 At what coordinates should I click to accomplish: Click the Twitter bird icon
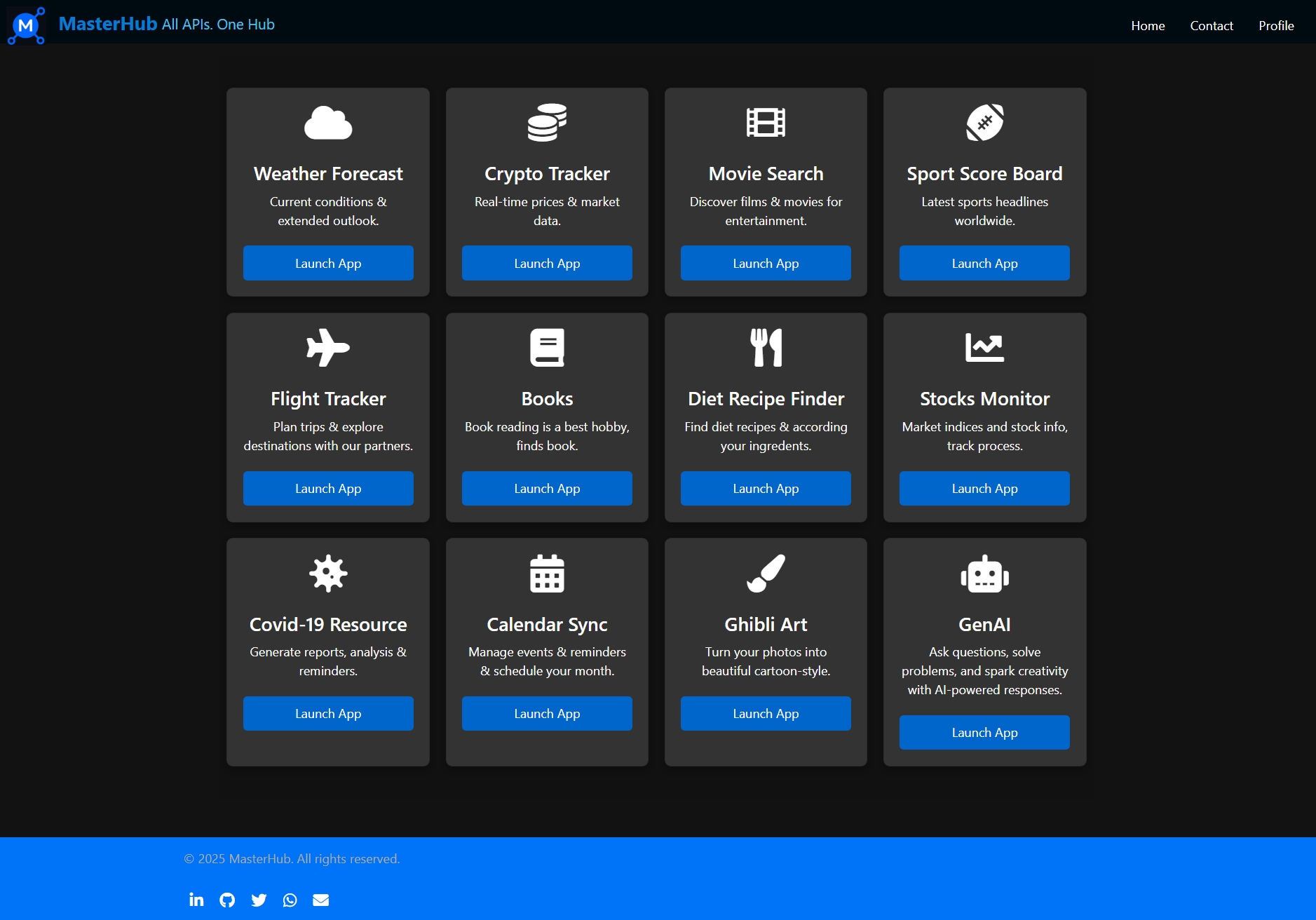pyautogui.click(x=259, y=900)
